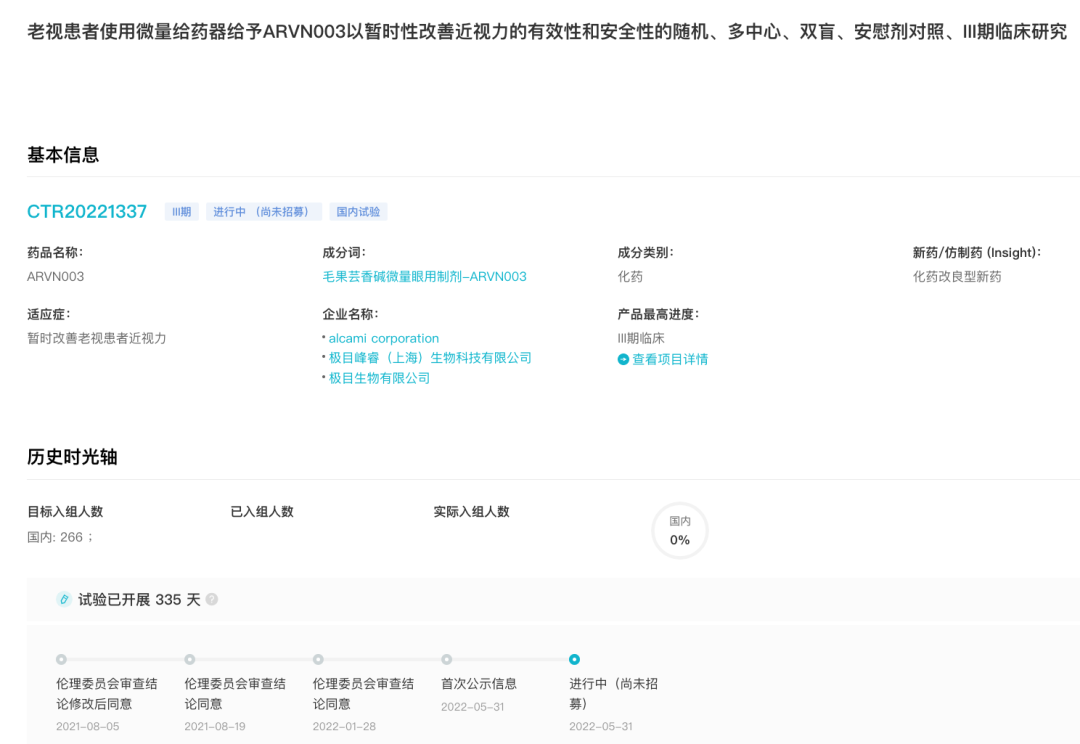Viewport: 1080px width, 744px height.
Task: Open 极目峰睿（上海）生物科技有限公司 company page
Action: pyautogui.click(x=430, y=358)
